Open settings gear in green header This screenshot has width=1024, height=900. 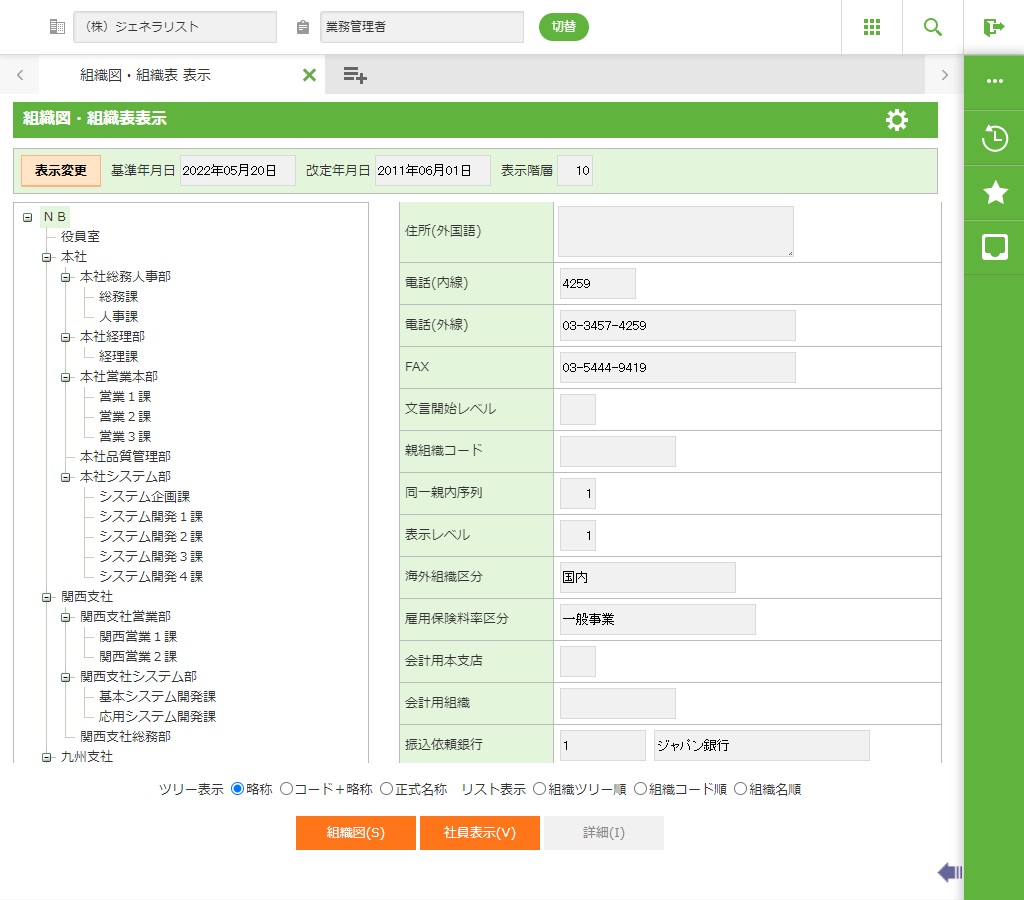point(897,120)
